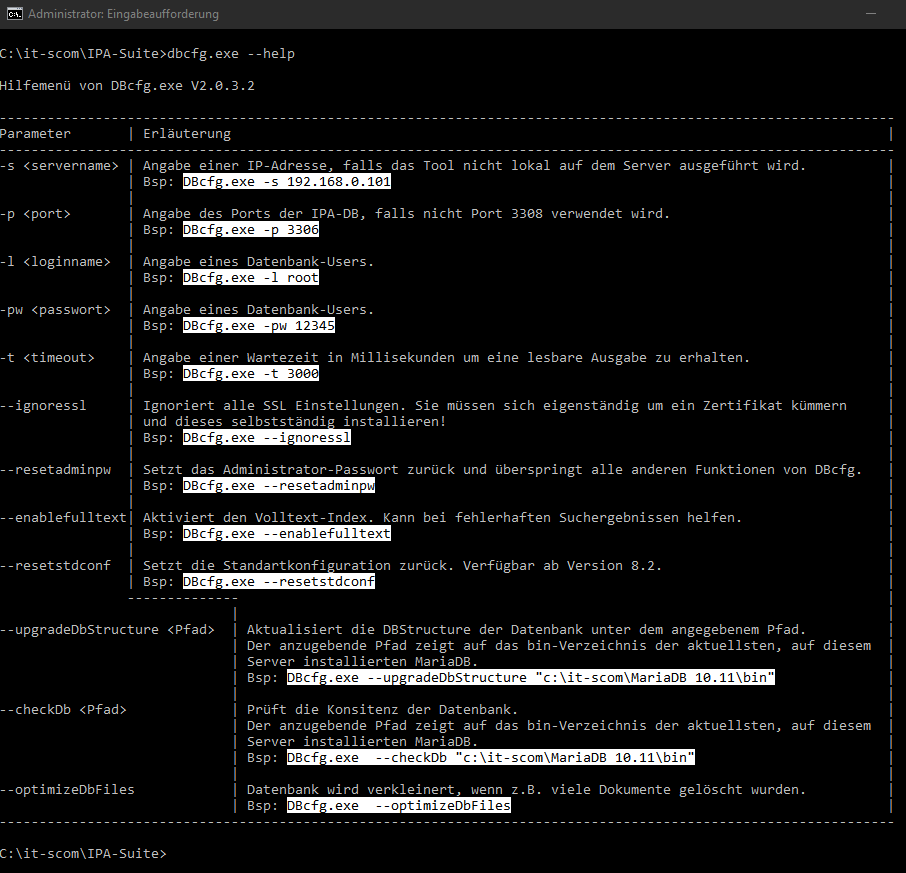906x873 pixels.
Task: Click the highlighted example 'DBcfg.exe -p 3306'
Action: (250, 230)
